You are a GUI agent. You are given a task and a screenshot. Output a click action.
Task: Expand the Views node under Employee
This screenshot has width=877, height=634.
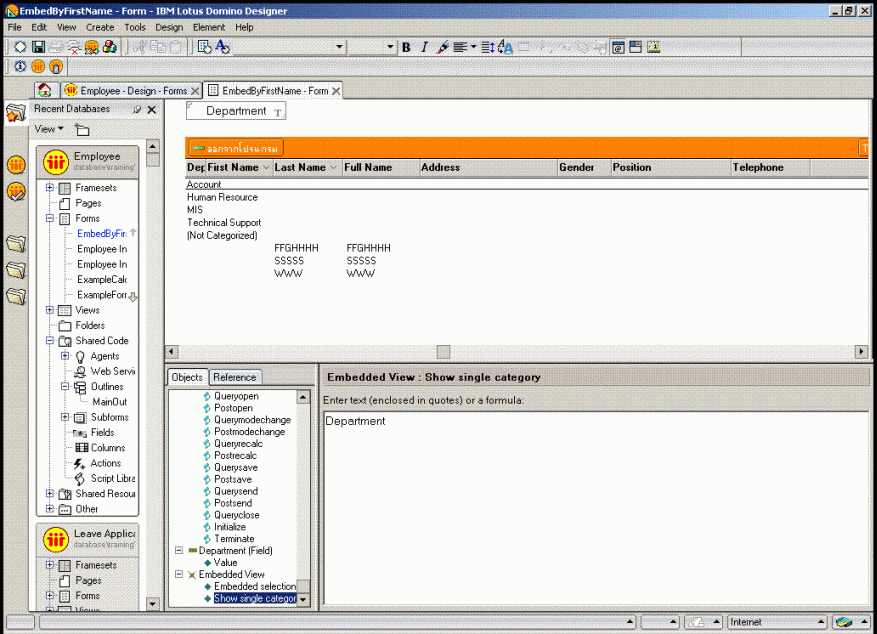click(x=50, y=310)
